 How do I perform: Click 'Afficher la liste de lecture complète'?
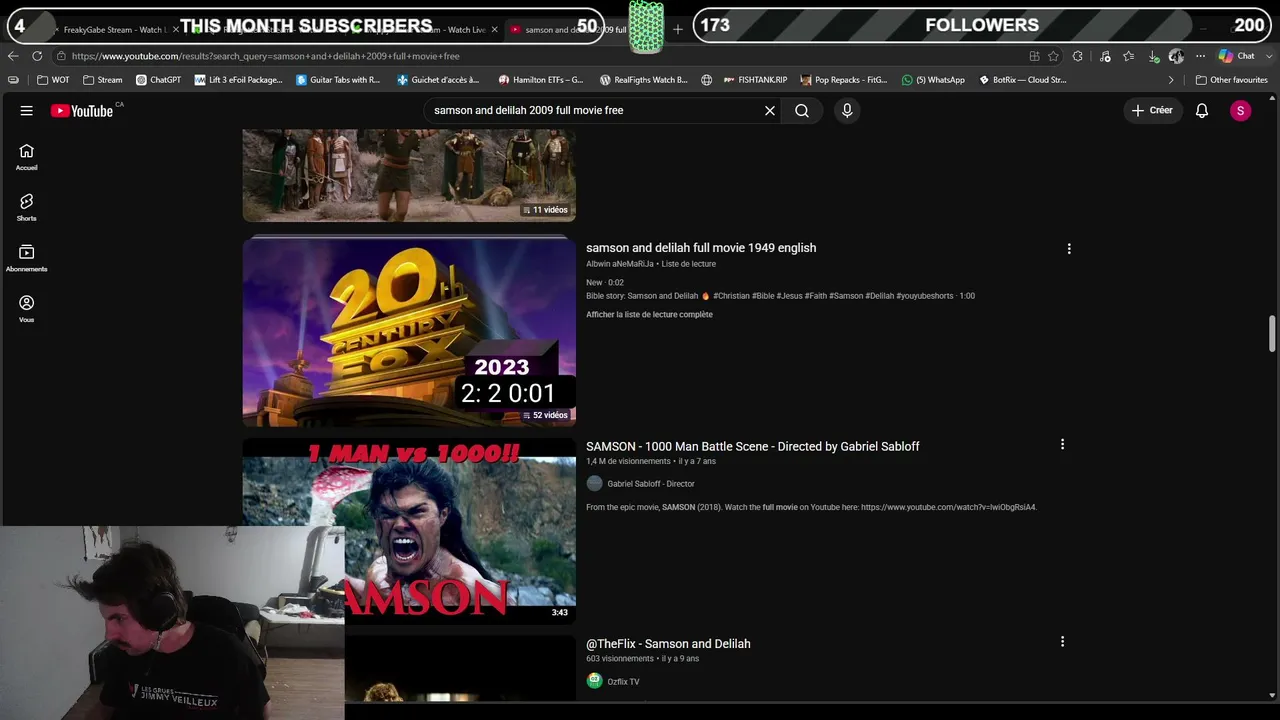tap(649, 315)
